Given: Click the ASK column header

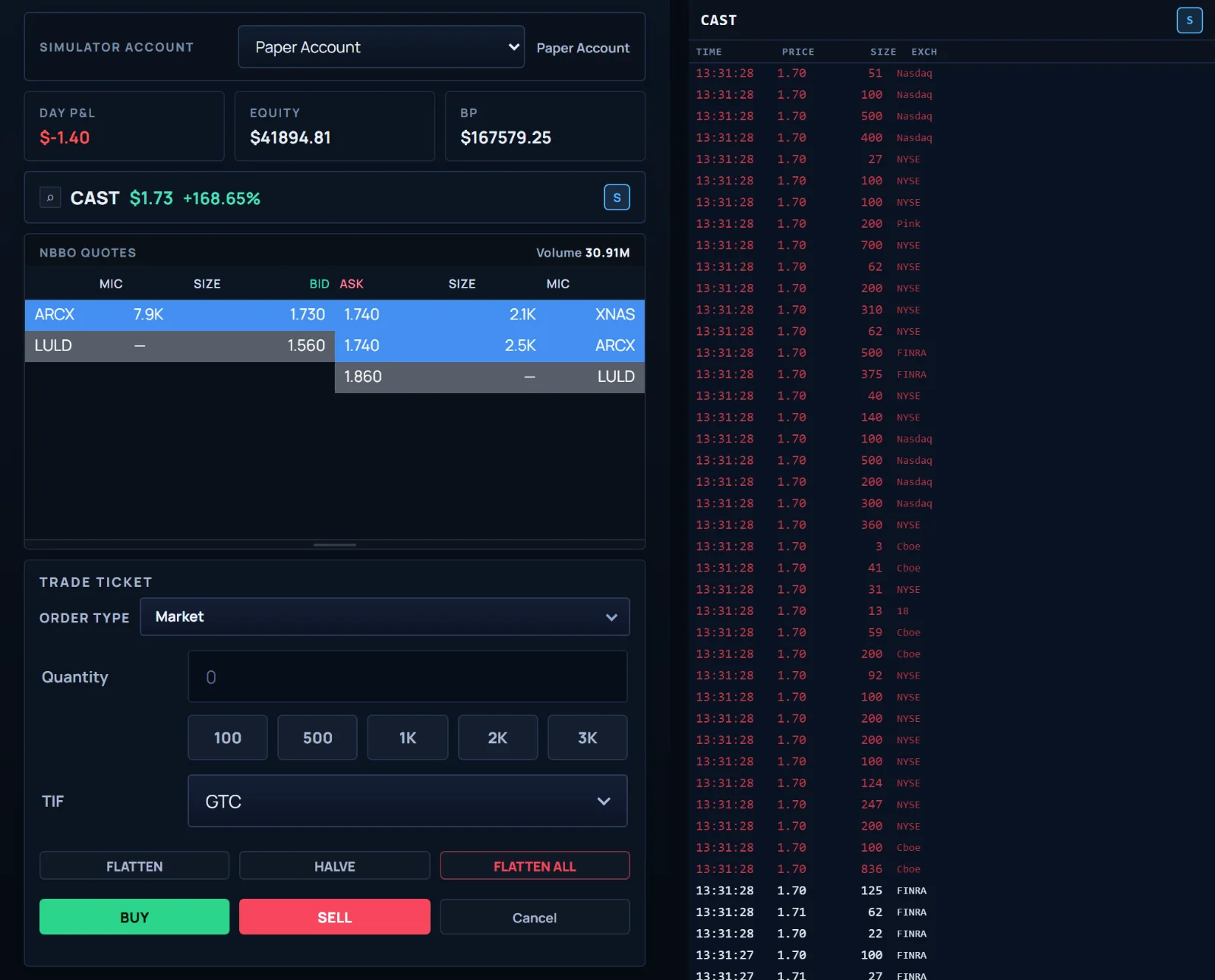Looking at the screenshot, I should tap(352, 284).
